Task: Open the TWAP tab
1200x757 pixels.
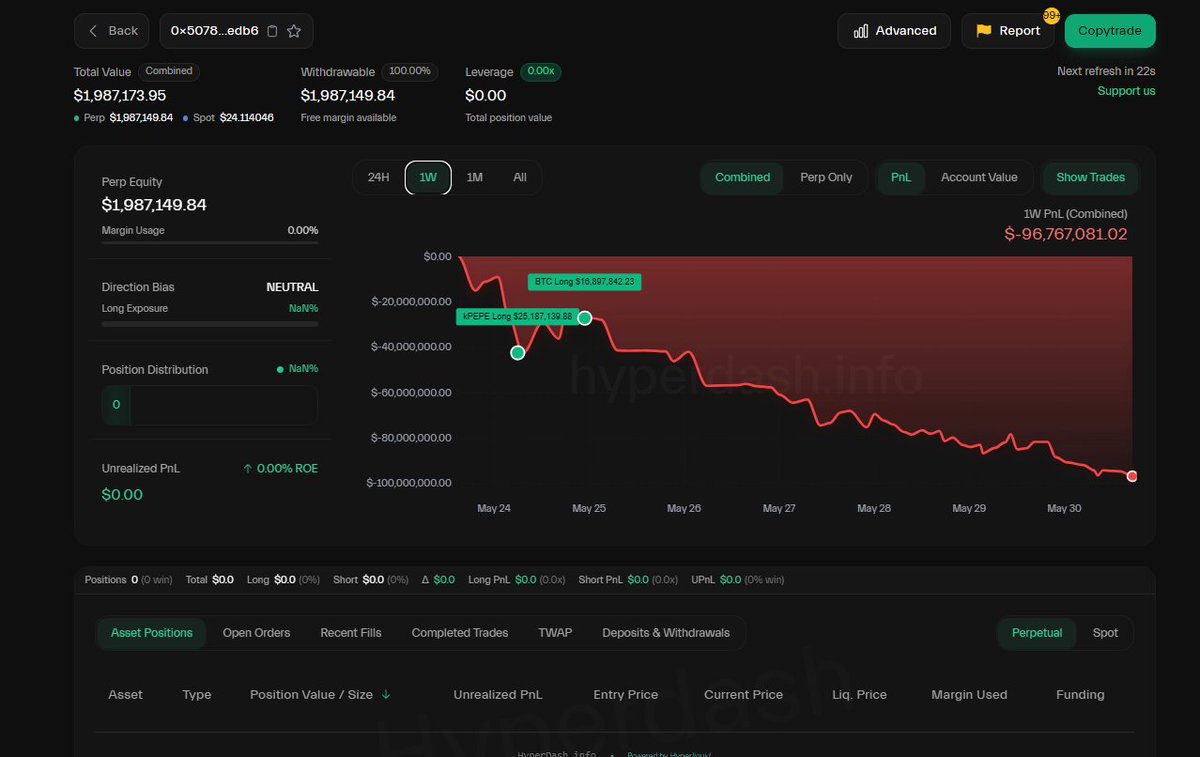Action: [x=555, y=633]
